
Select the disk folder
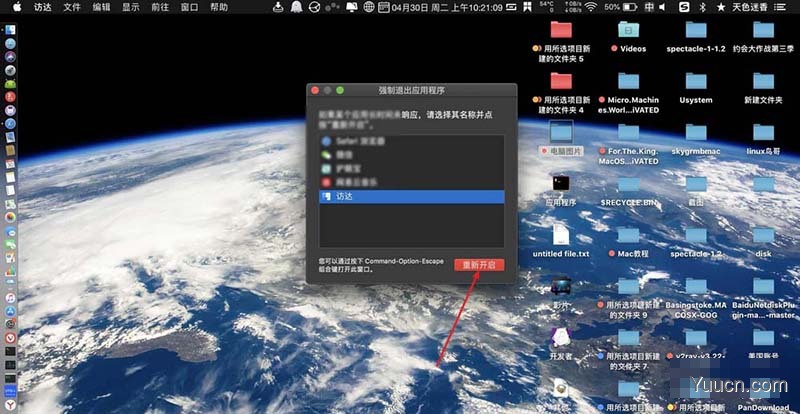coord(763,241)
